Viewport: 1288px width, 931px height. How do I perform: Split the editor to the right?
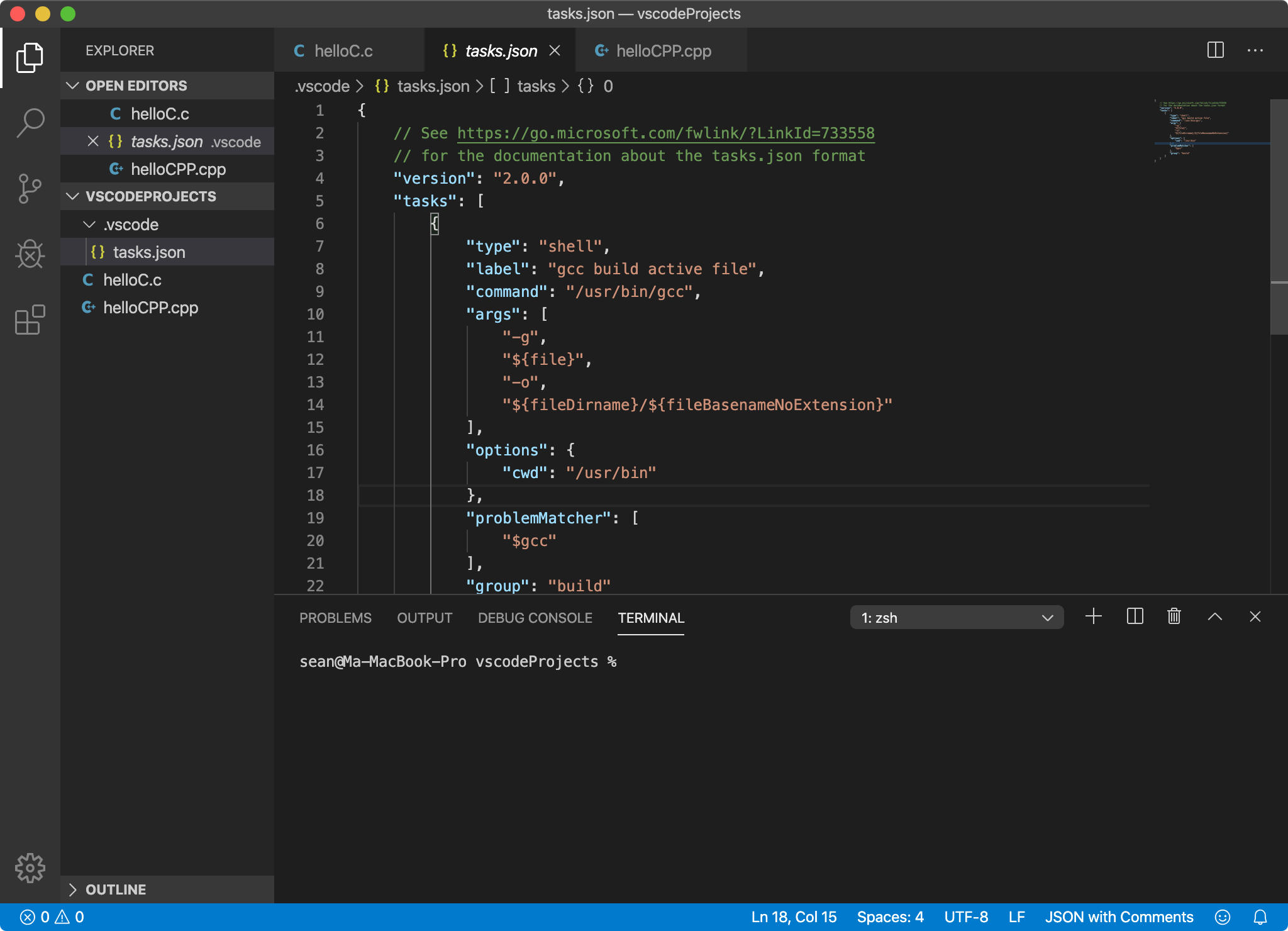coord(1215,50)
